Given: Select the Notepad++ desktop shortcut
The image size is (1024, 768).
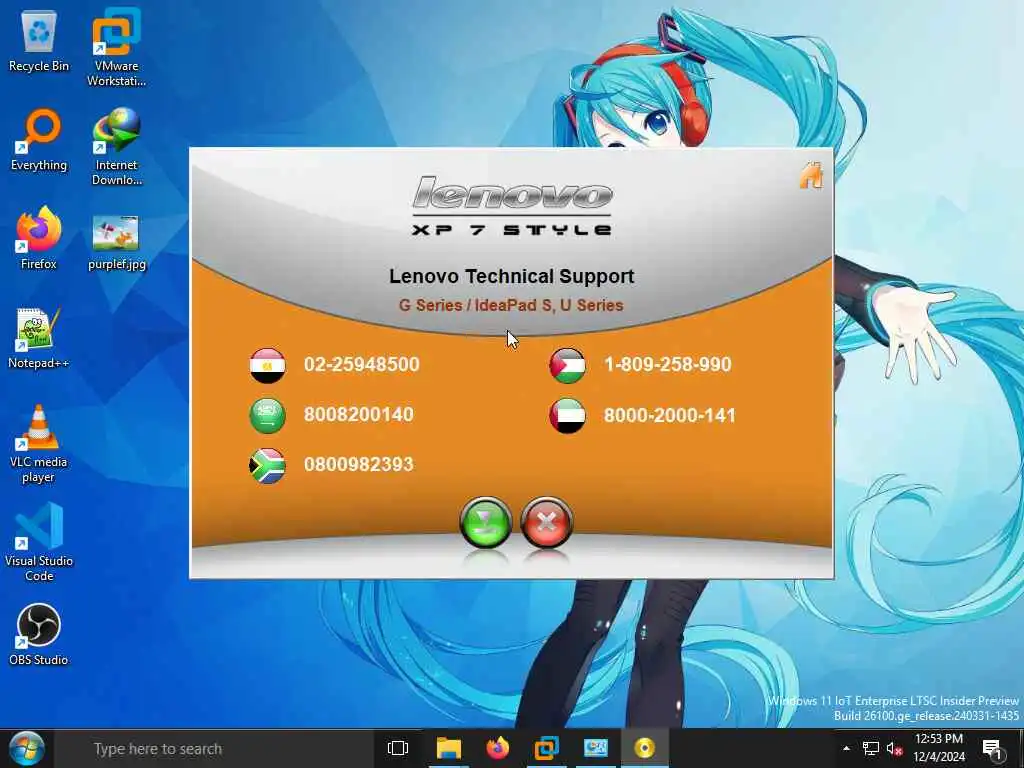Looking at the screenshot, I should coord(39,338).
